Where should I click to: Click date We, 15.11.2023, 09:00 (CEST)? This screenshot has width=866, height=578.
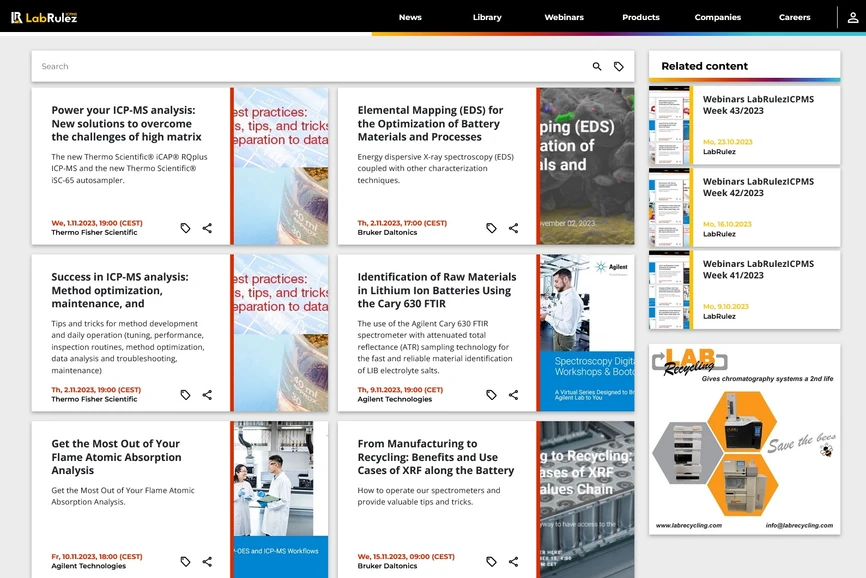point(406,556)
